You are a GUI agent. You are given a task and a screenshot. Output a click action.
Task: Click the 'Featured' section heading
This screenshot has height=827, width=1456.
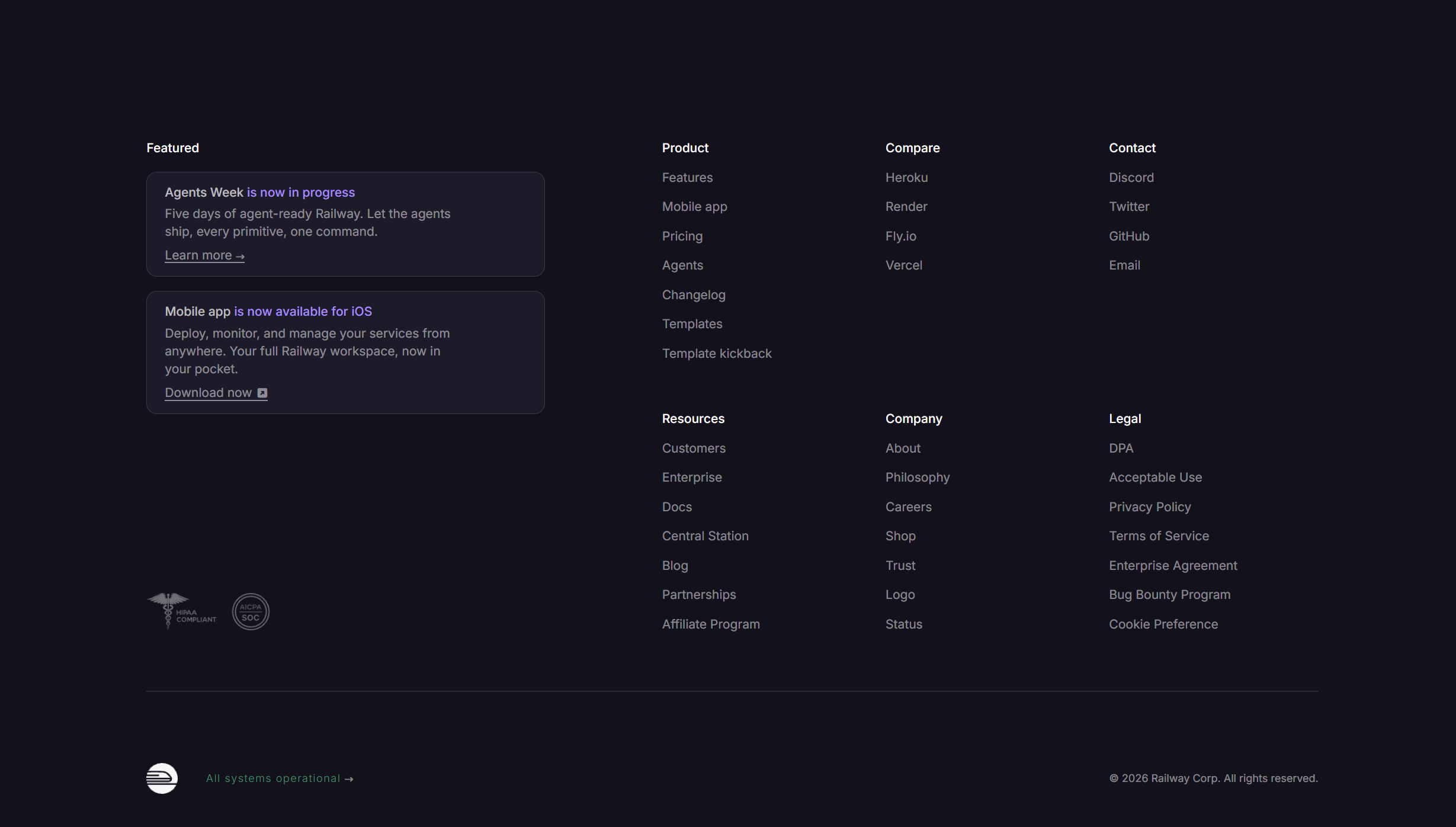(x=172, y=148)
